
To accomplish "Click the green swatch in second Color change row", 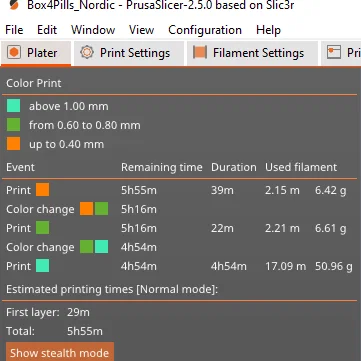I will [x=87, y=247].
